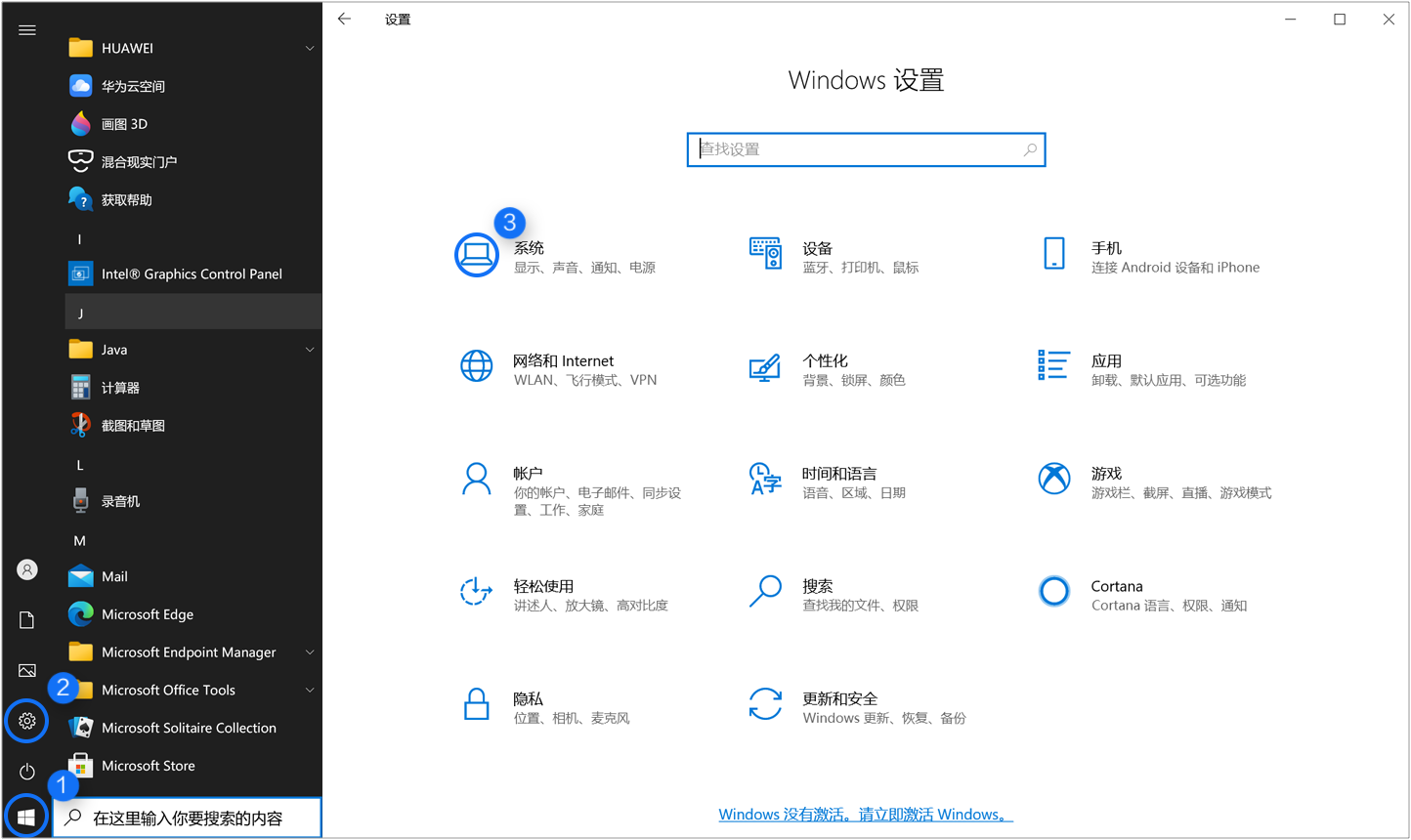The height and width of the screenshot is (840, 1411).
Task: Open the 个性化 personalization icon
Action: click(x=765, y=367)
